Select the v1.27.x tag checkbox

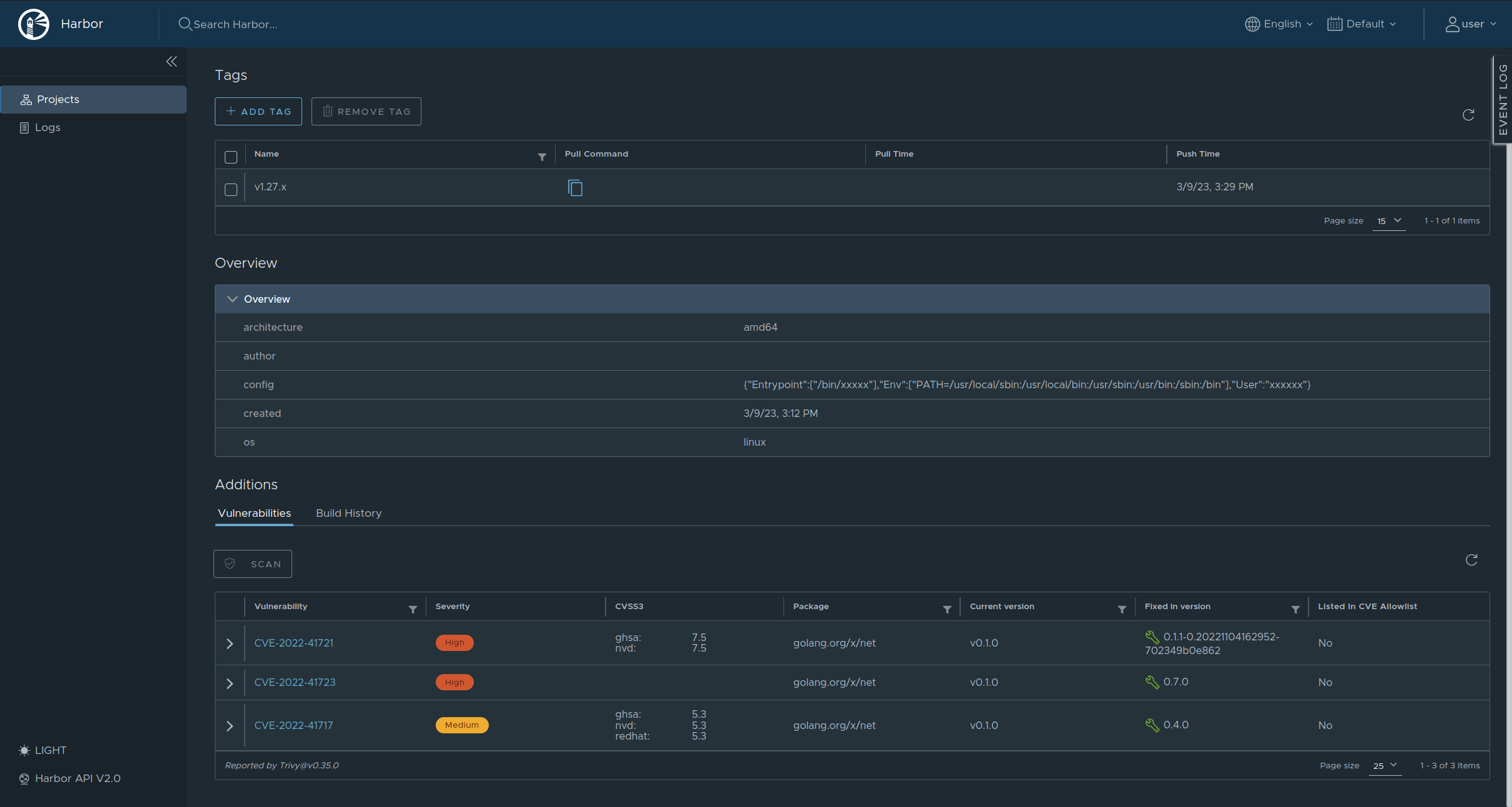(231, 189)
